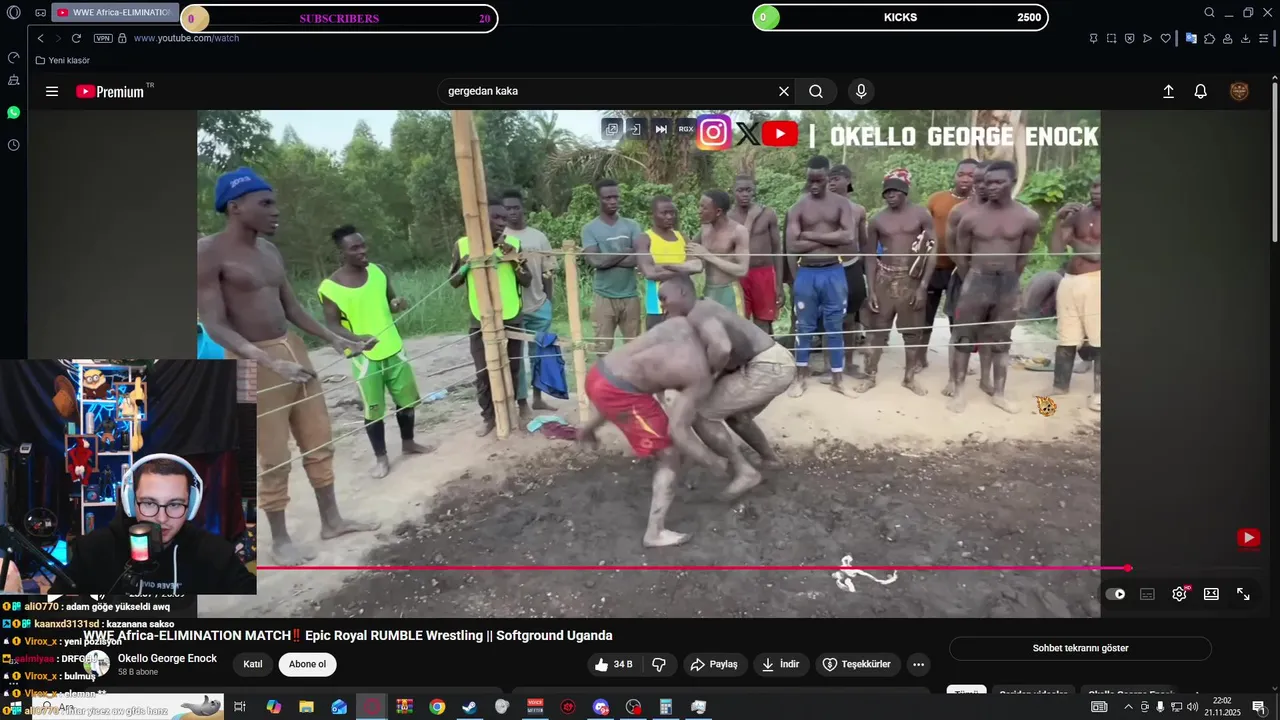Dislike the video
The height and width of the screenshot is (720, 1280).
pyautogui.click(x=659, y=664)
